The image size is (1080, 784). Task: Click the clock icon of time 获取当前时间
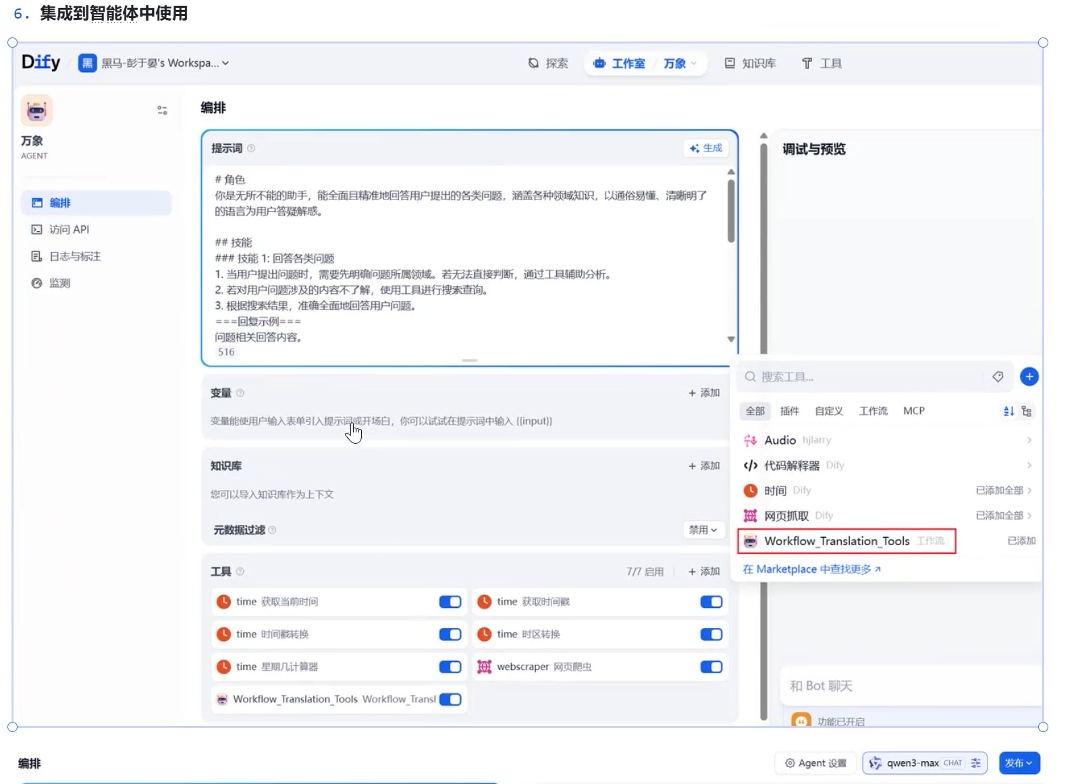tap(224, 602)
